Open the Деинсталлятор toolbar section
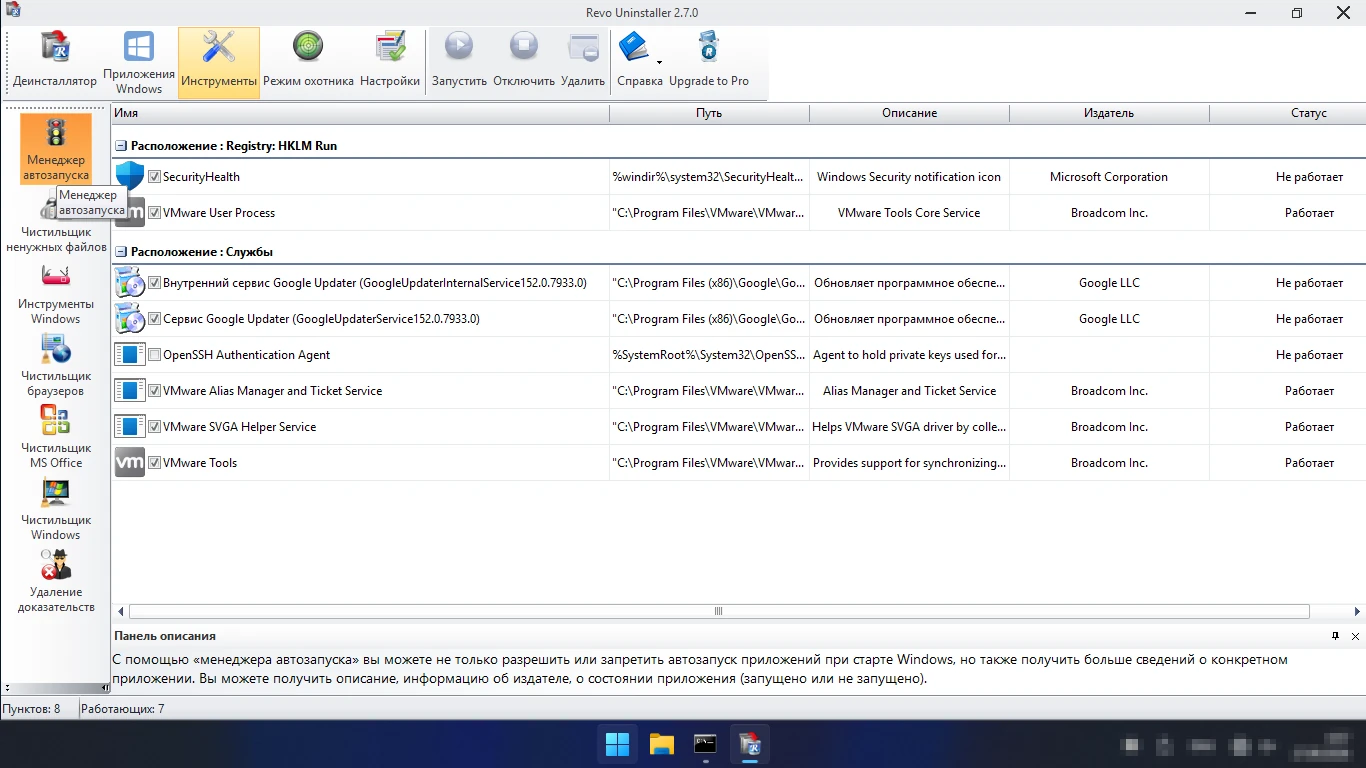Image resolution: width=1366 pixels, height=768 pixels. 55,62
